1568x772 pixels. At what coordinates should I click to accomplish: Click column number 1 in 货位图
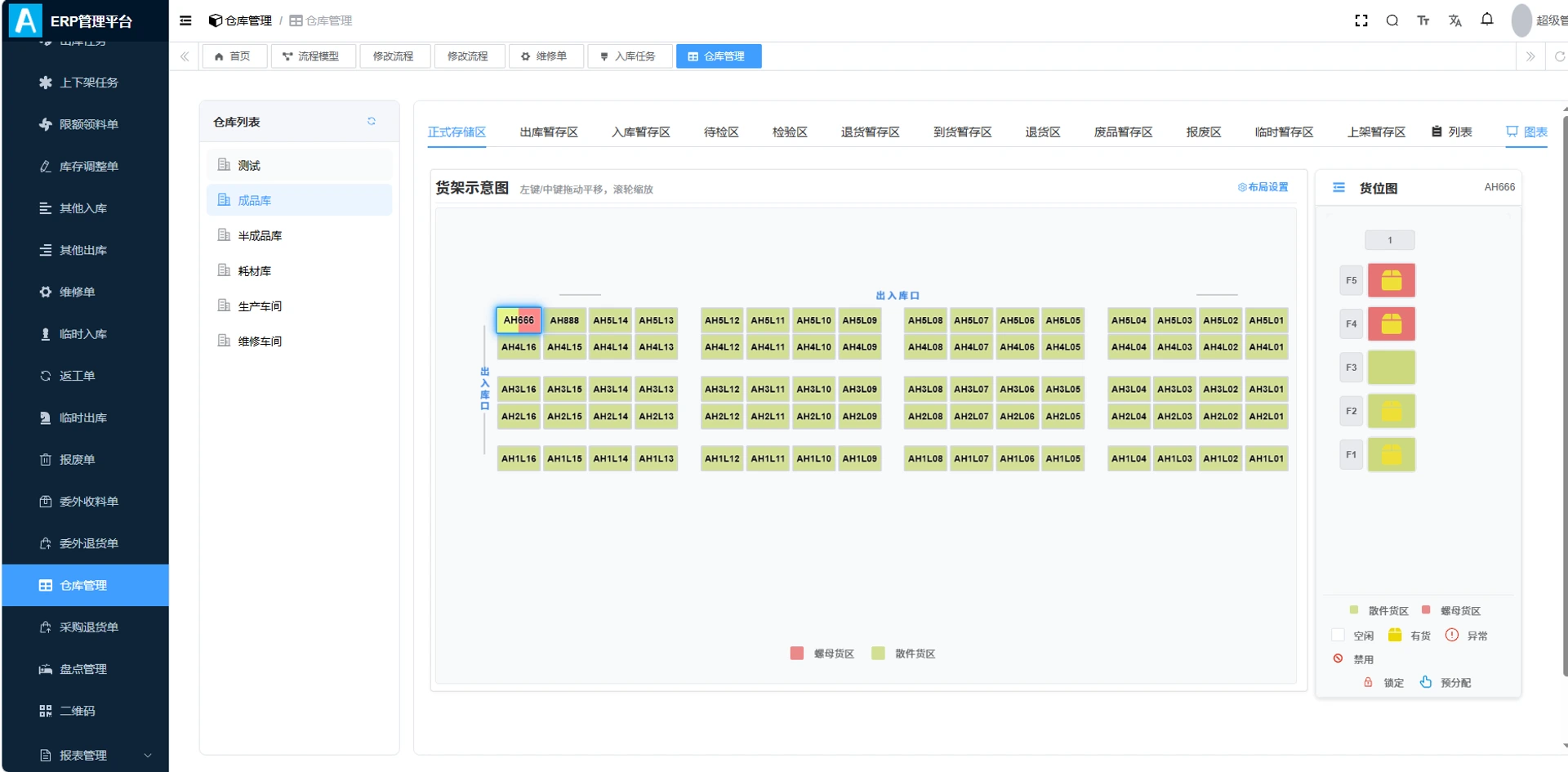1390,240
